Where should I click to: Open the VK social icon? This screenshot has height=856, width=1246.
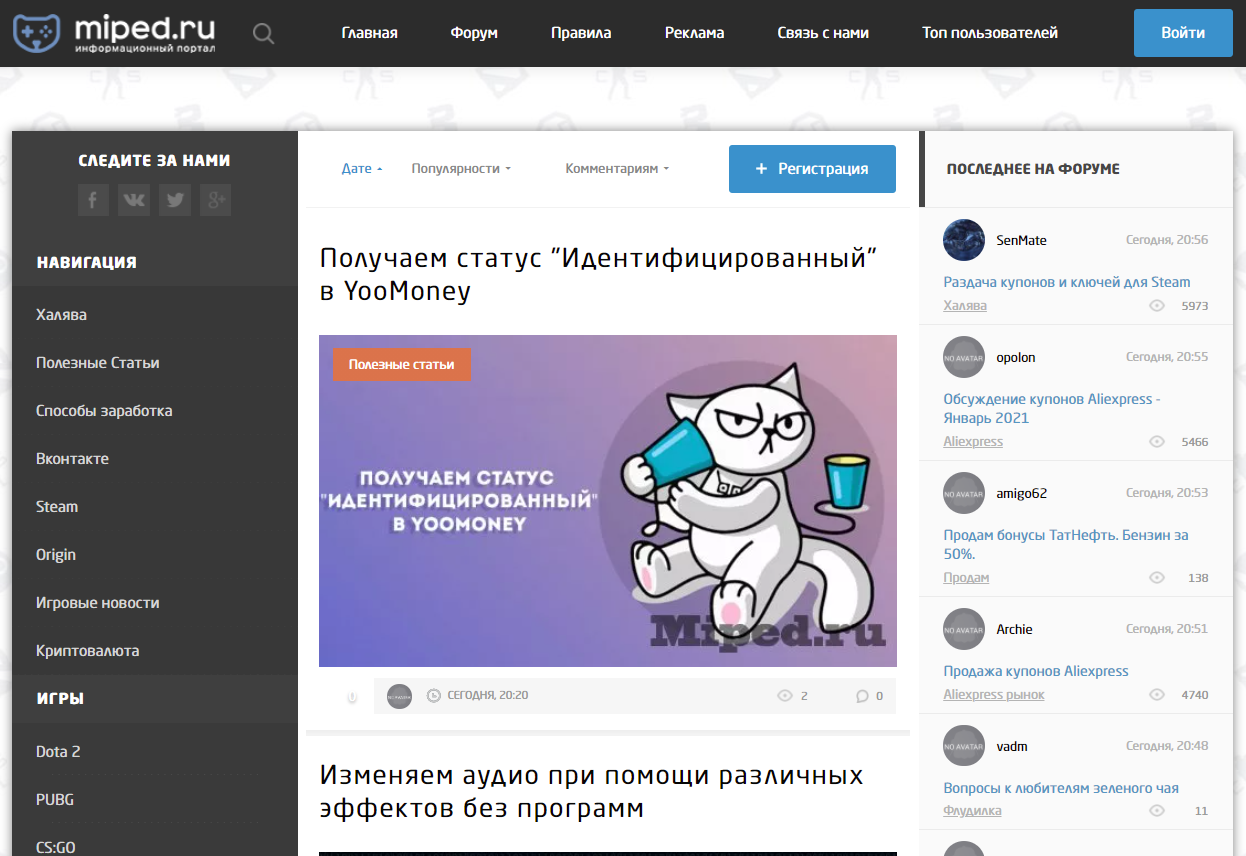pyautogui.click(x=134, y=200)
